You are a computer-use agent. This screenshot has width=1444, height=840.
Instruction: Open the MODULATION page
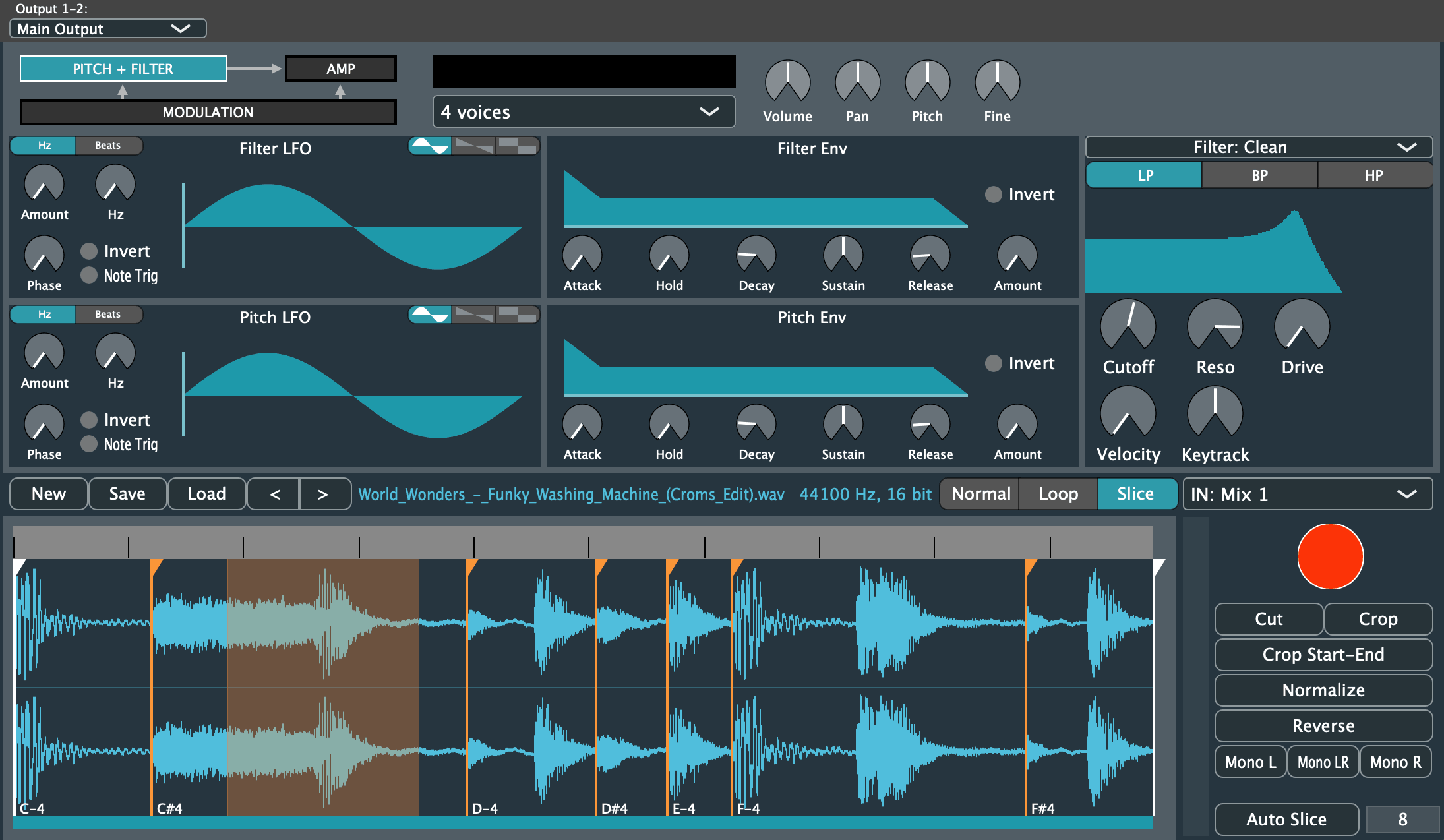tap(208, 112)
